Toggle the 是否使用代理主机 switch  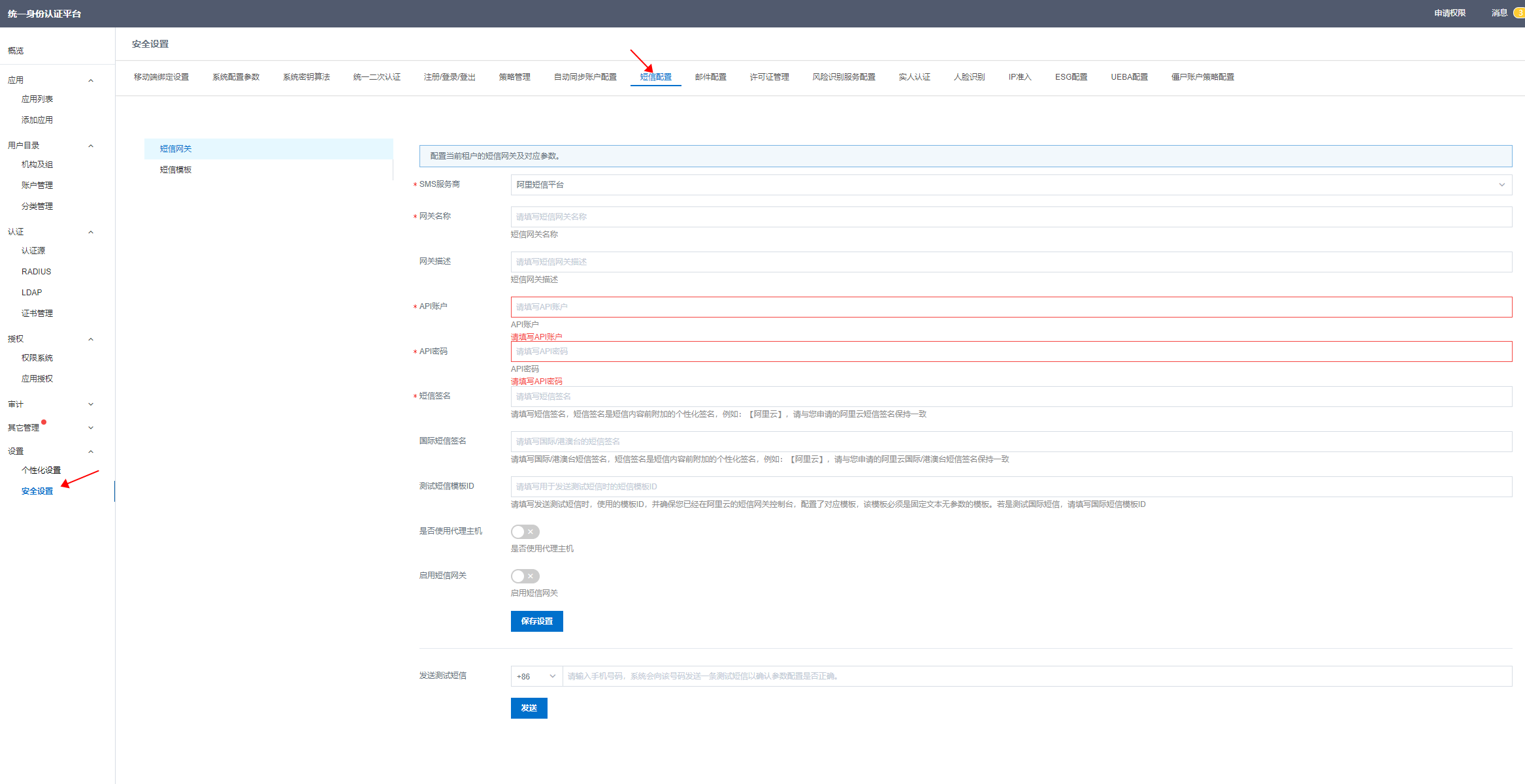[x=525, y=532]
